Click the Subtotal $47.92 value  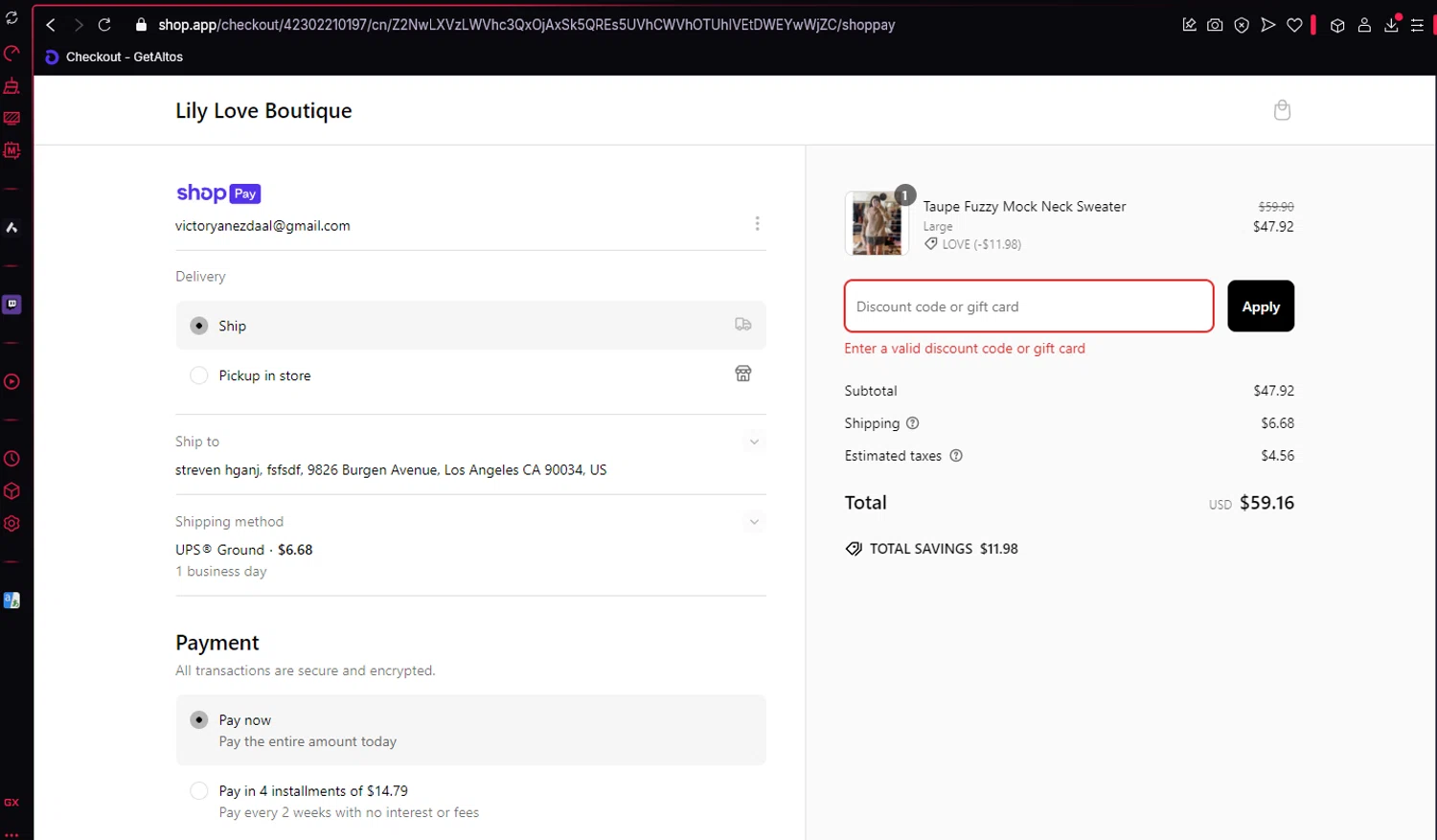[1273, 391]
